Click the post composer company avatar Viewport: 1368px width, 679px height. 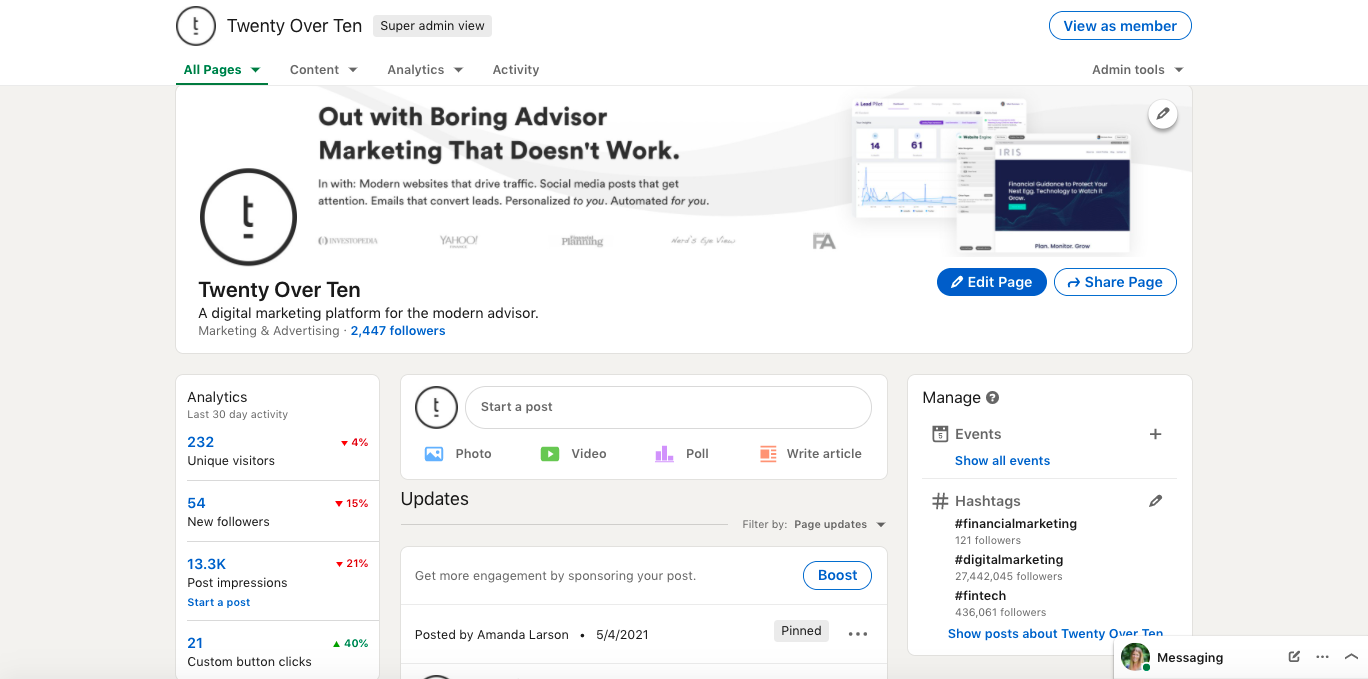pos(436,407)
